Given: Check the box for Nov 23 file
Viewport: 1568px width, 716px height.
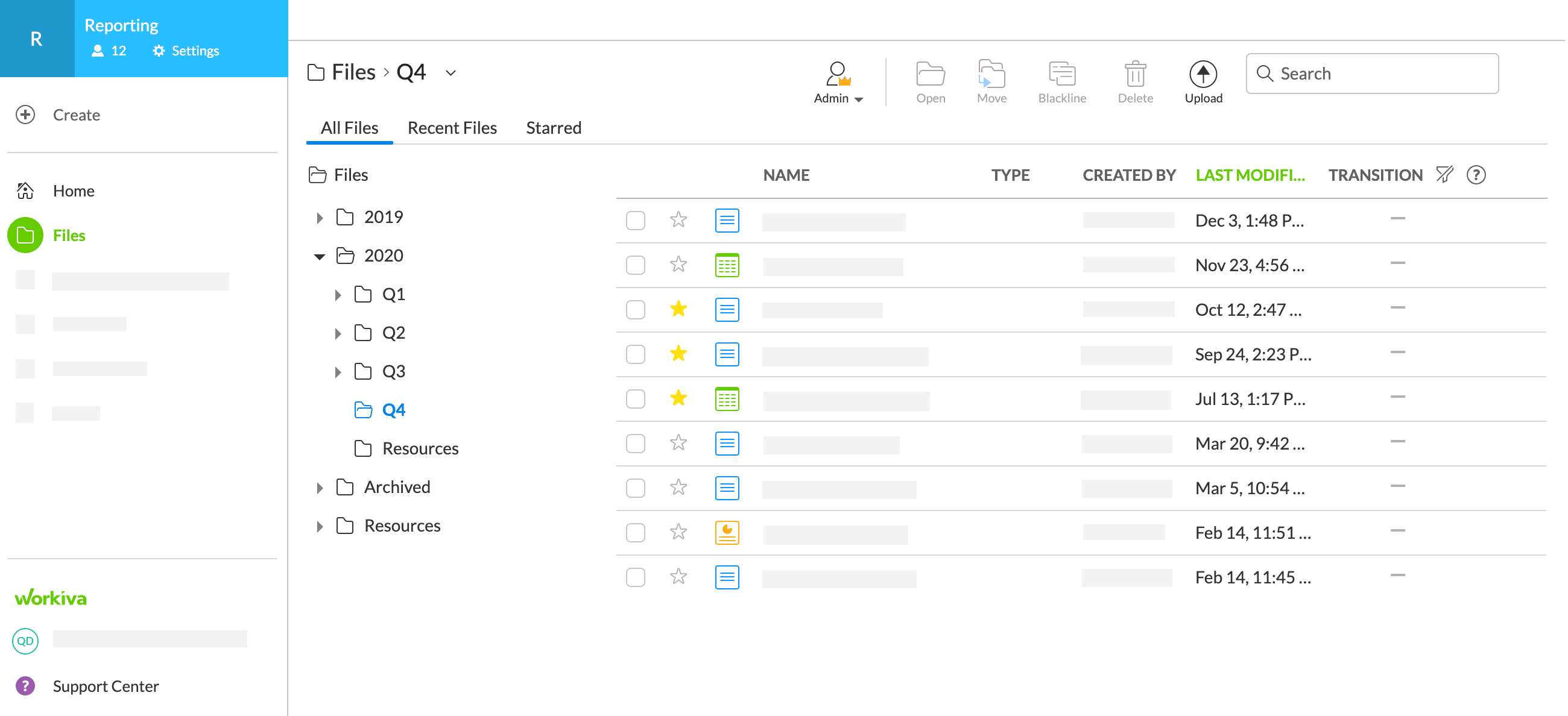Looking at the screenshot, I should coord(635,265).
